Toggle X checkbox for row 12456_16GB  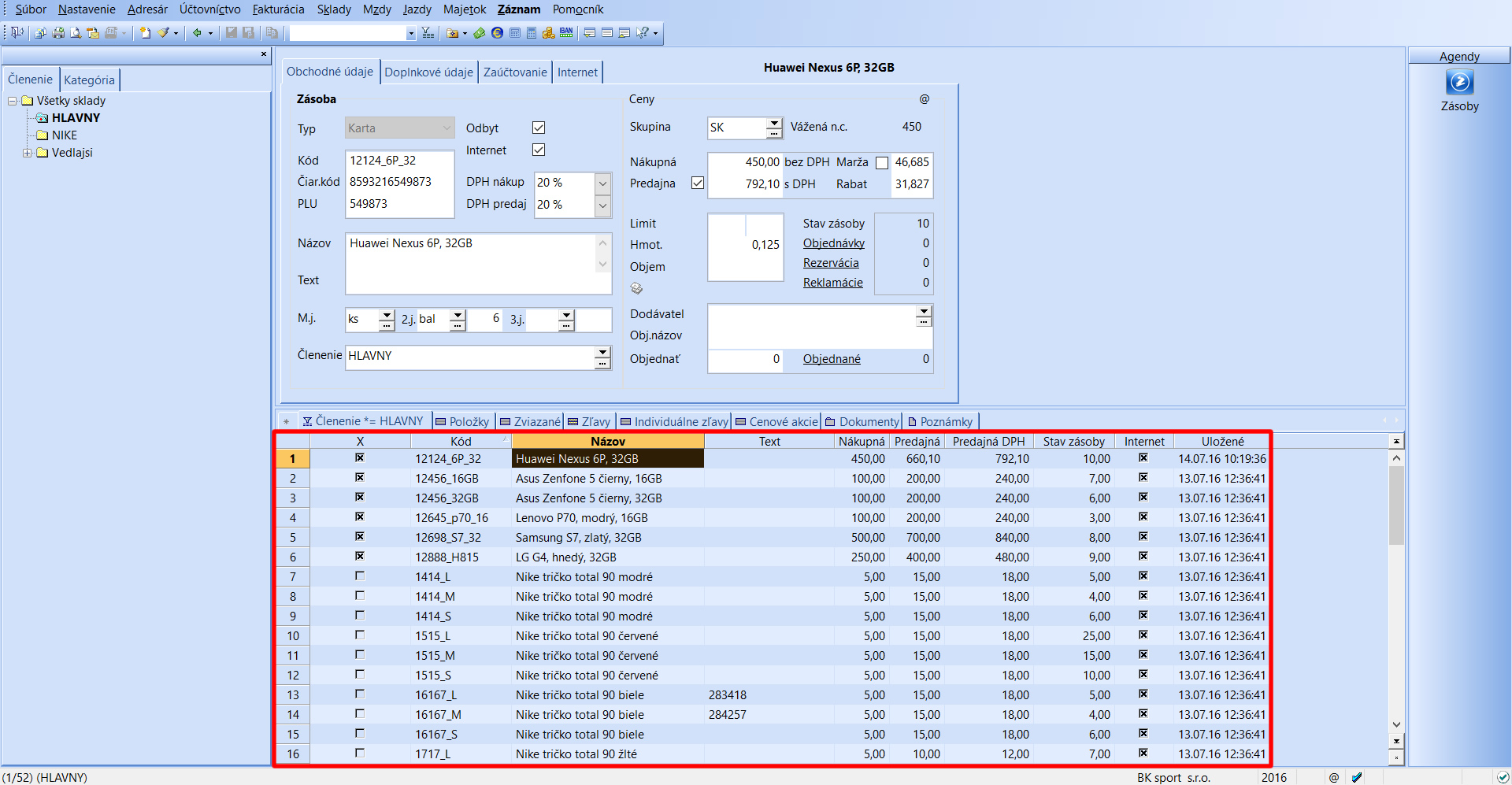point(360,477)
